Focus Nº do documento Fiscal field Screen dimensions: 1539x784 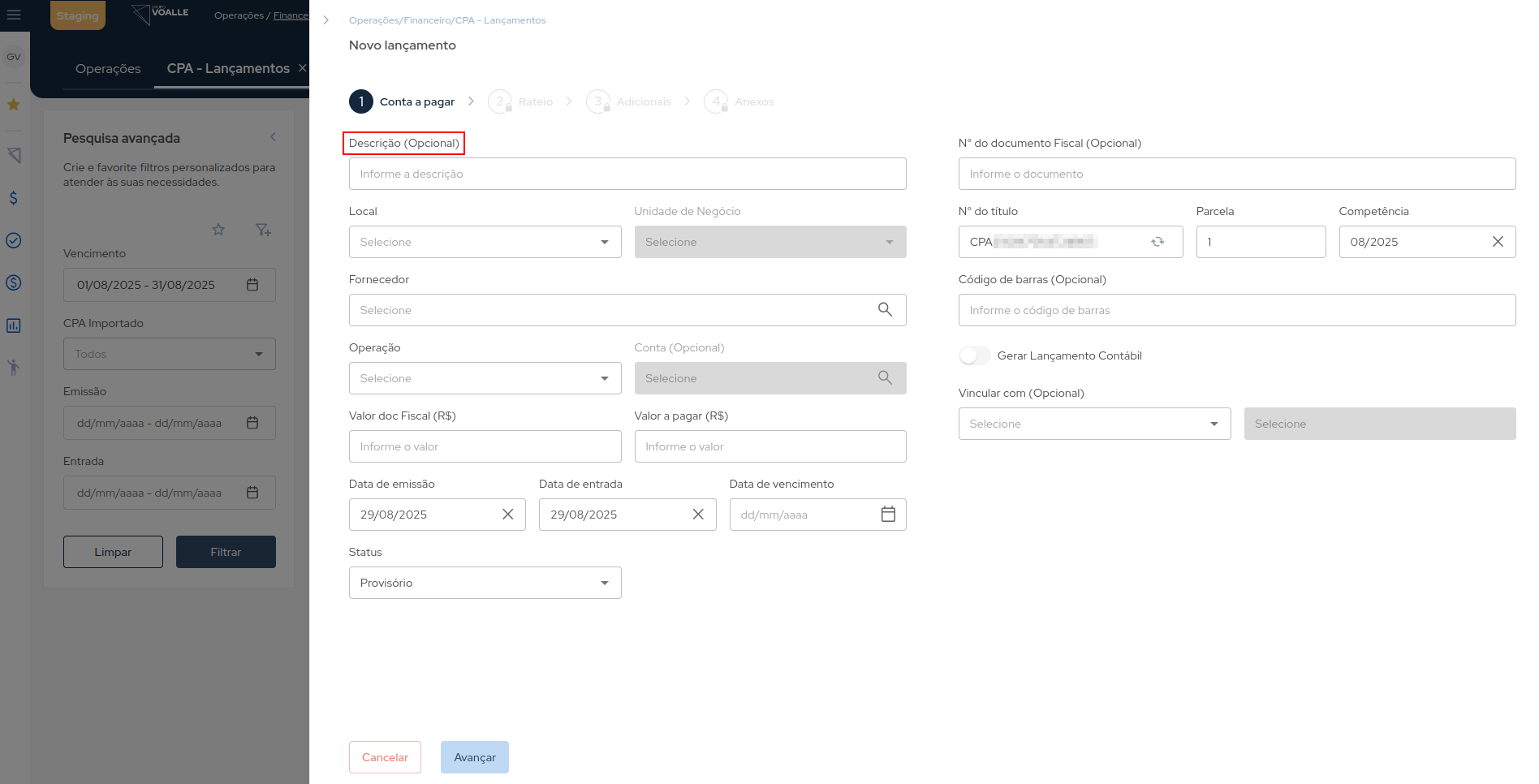[1237, 174]
